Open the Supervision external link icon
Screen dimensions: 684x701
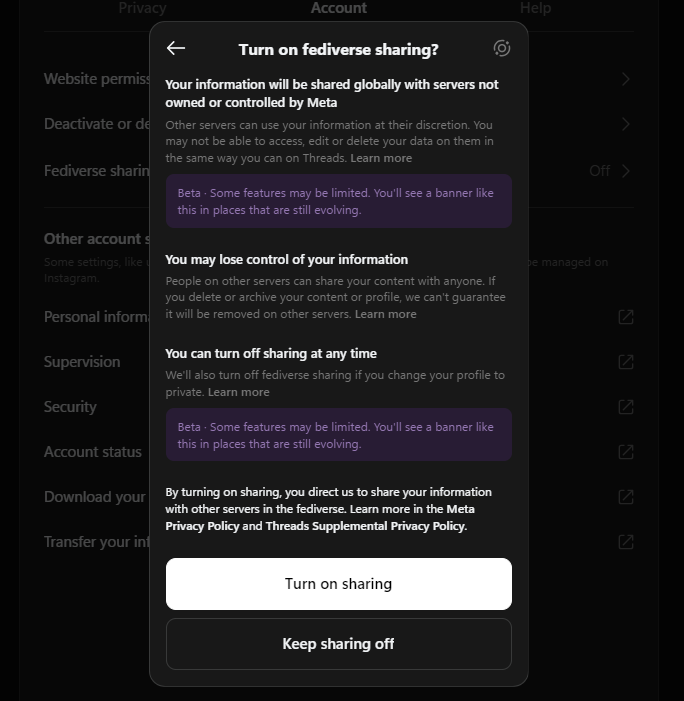pos(626,362)
